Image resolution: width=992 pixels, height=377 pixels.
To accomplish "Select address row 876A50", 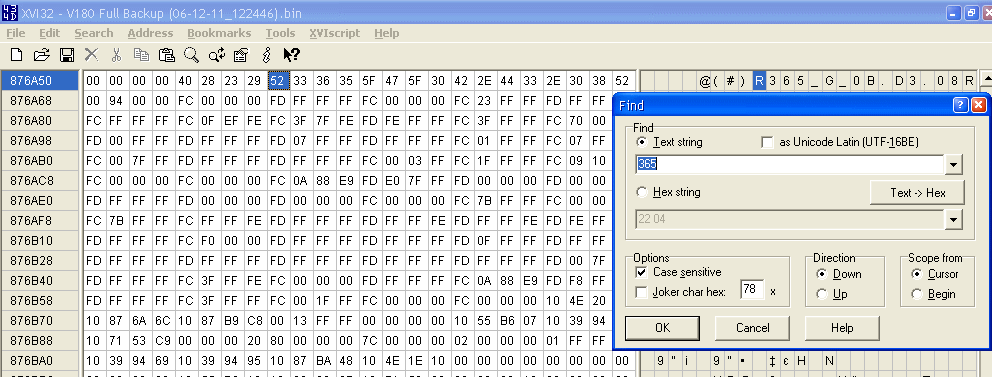I will click(x=40, y=80).
